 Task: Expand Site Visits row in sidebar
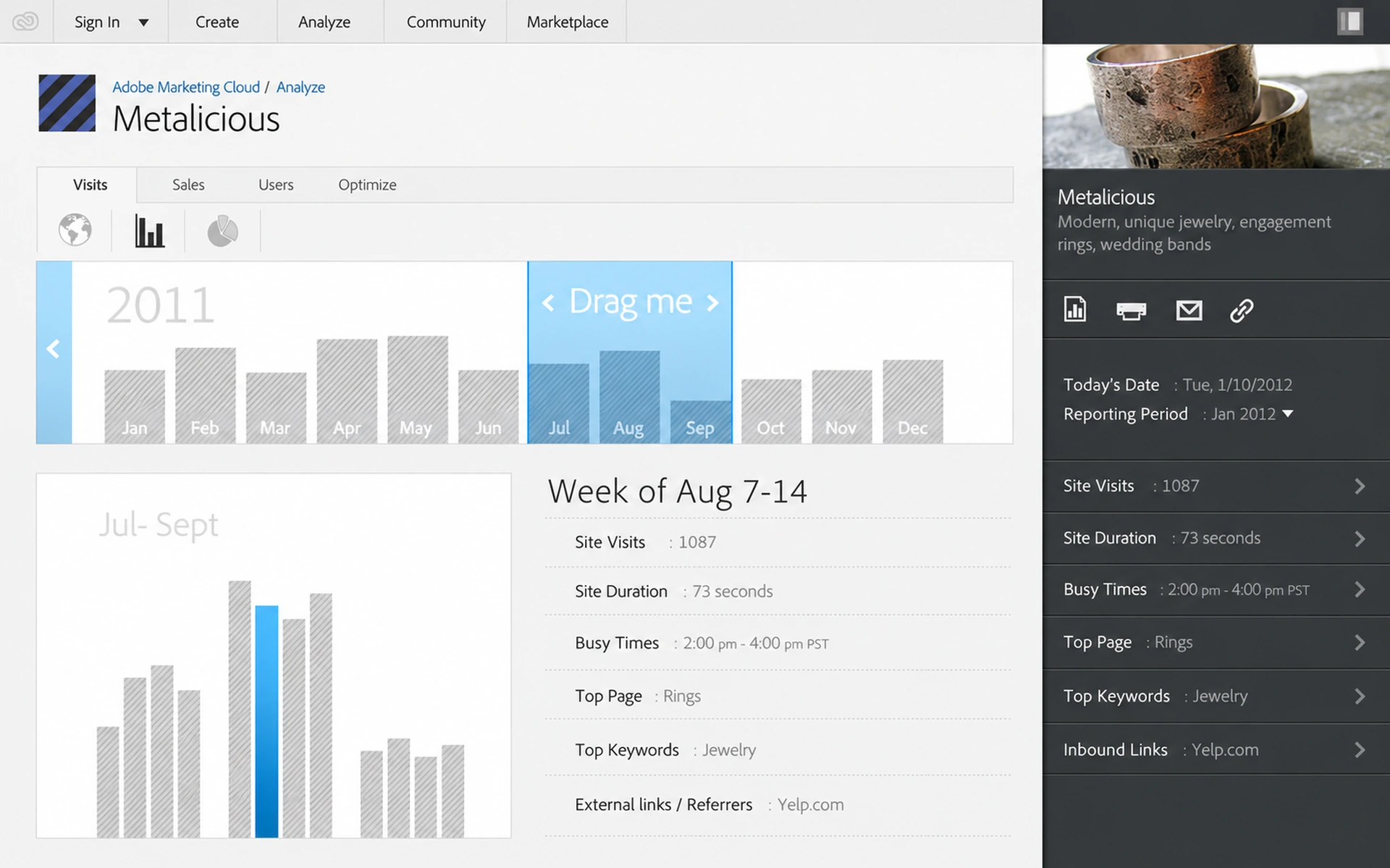[x=1216, y=486]
